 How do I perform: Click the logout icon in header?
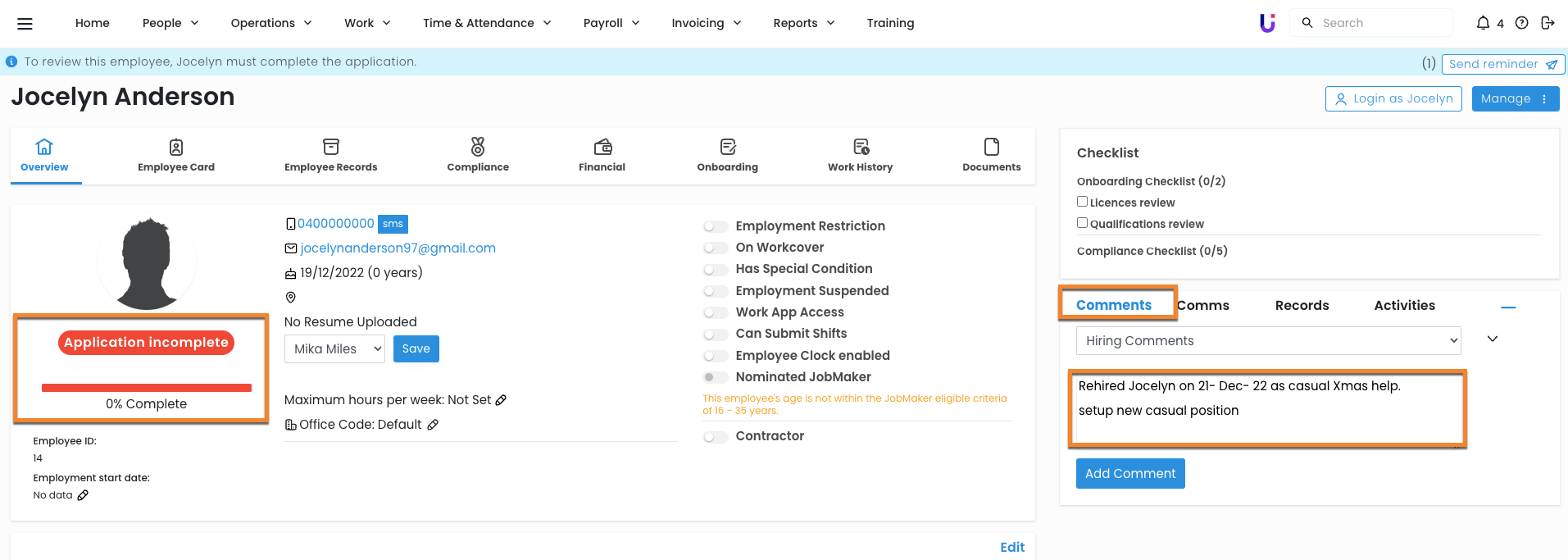[1548, 23]
